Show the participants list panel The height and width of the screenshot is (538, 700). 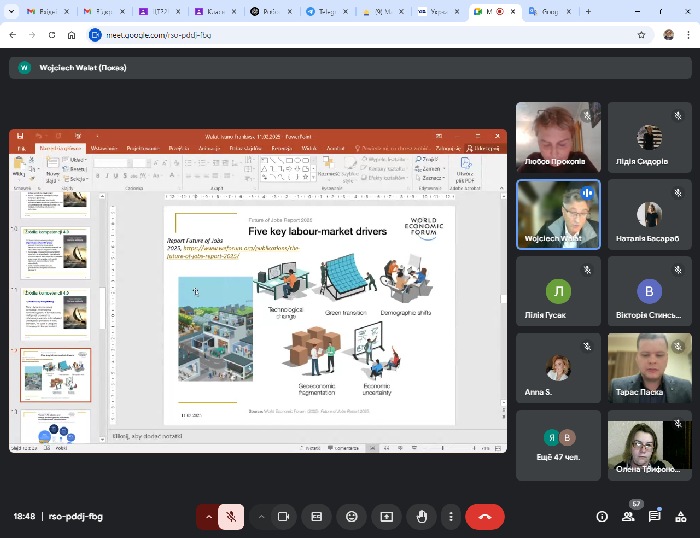point(629,517)
